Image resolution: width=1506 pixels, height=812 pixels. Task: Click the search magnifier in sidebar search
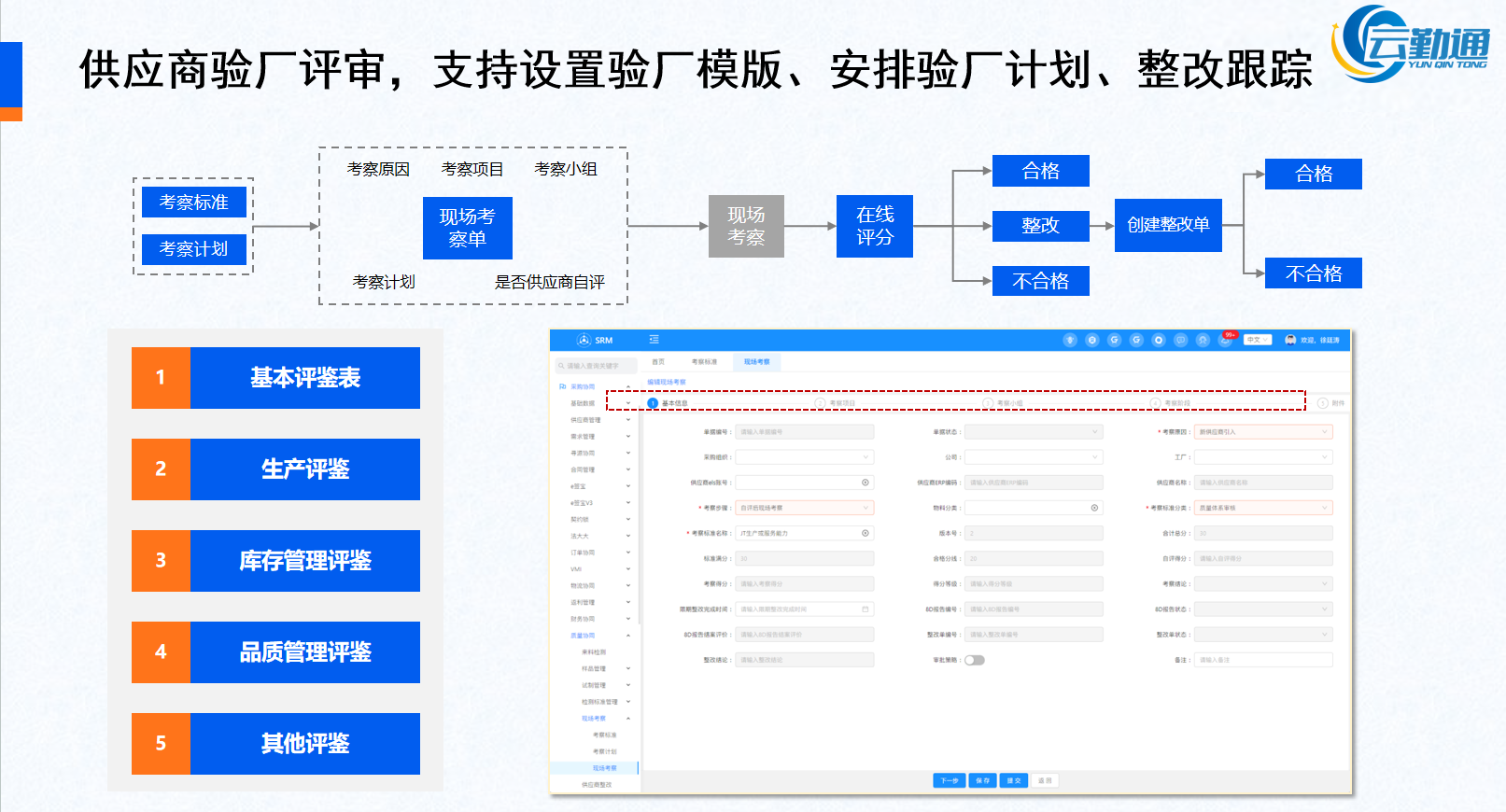[x=561, y=366]
